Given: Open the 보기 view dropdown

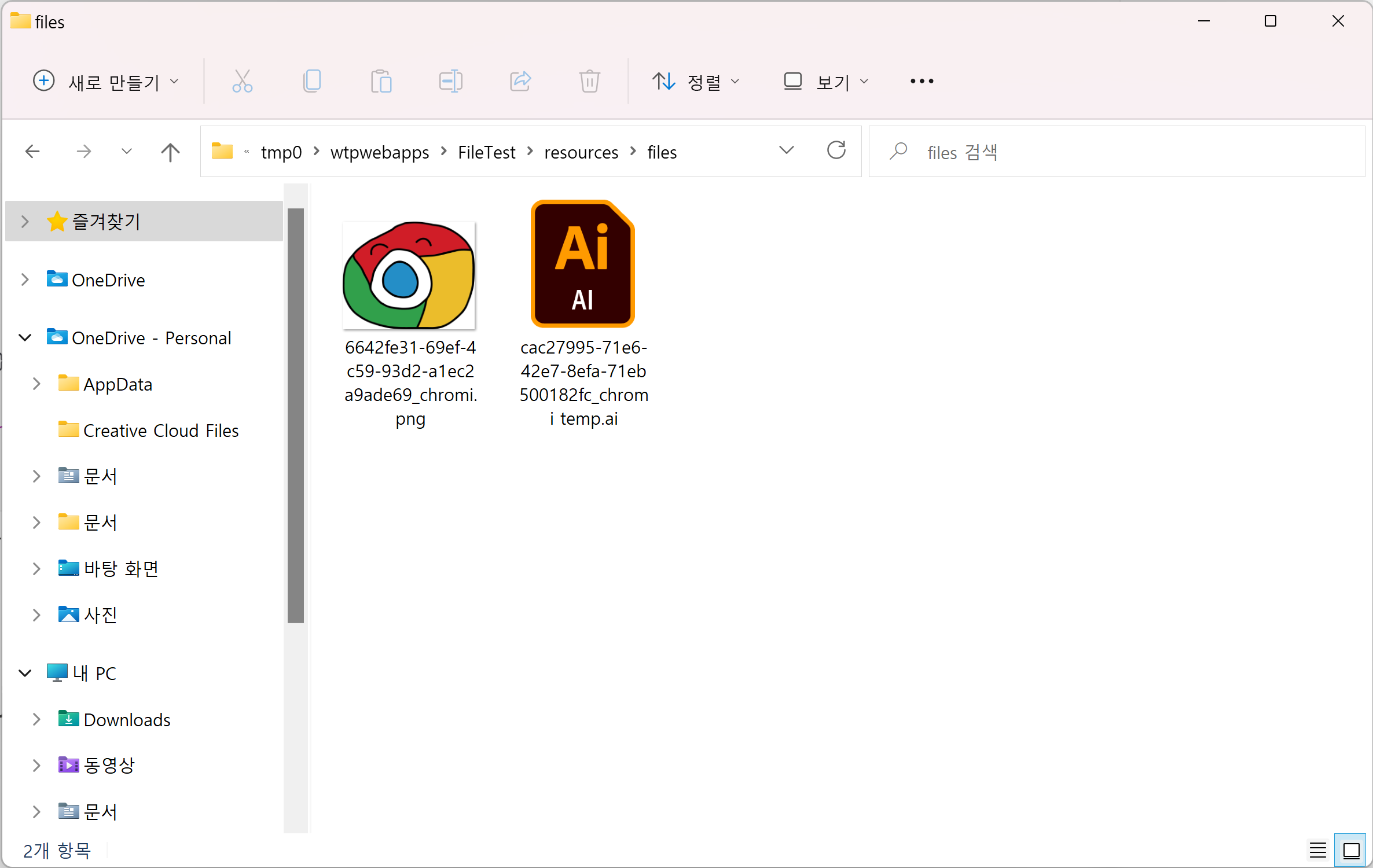Looking at the screenshot, I should coord(826,81).
